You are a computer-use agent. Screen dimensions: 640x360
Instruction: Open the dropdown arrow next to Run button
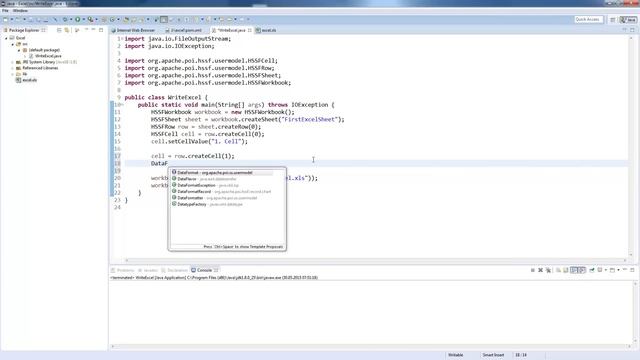[84, 19]
